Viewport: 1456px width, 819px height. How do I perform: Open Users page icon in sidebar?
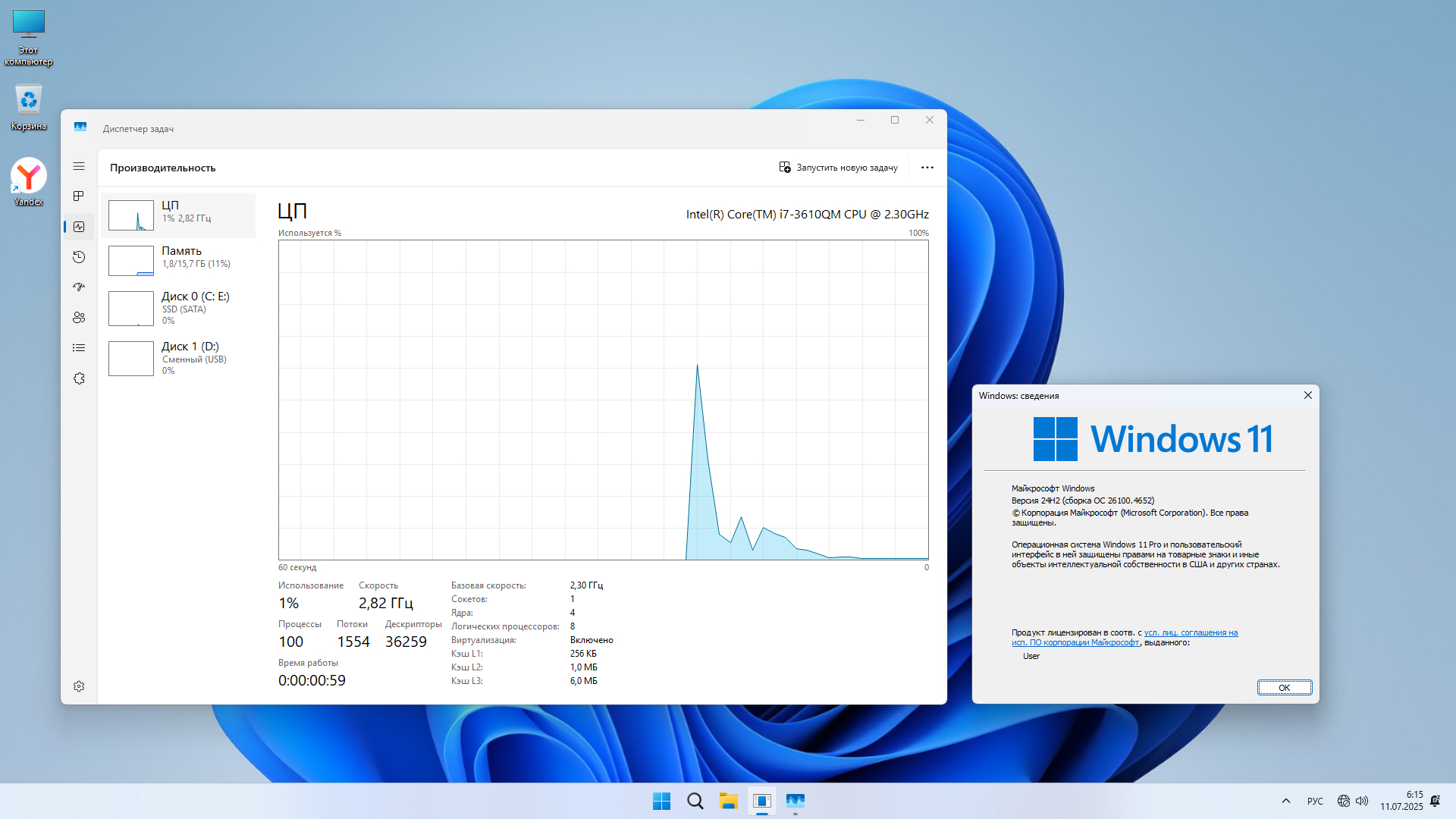click(79, 318)
